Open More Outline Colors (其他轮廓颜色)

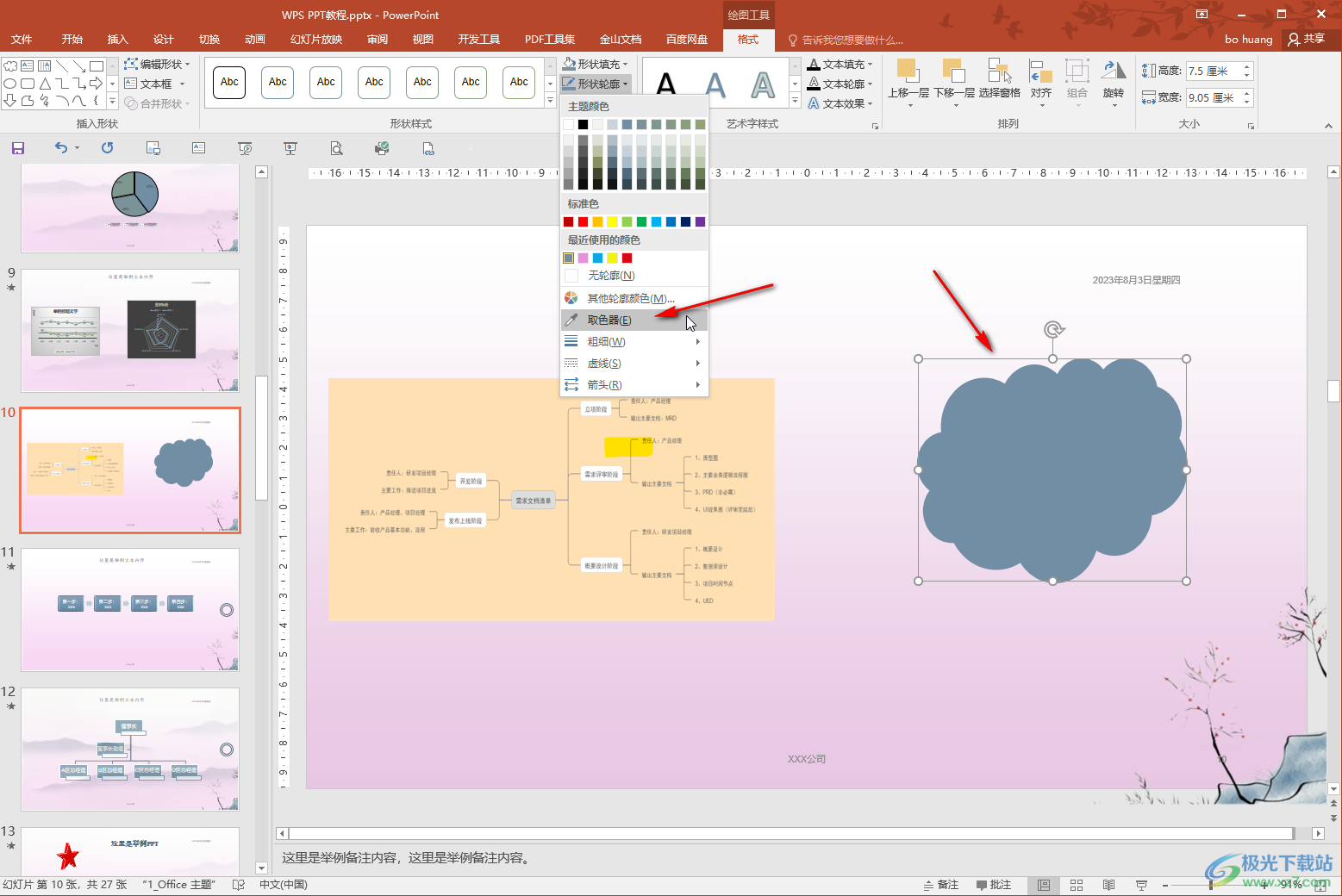(634, 298)
